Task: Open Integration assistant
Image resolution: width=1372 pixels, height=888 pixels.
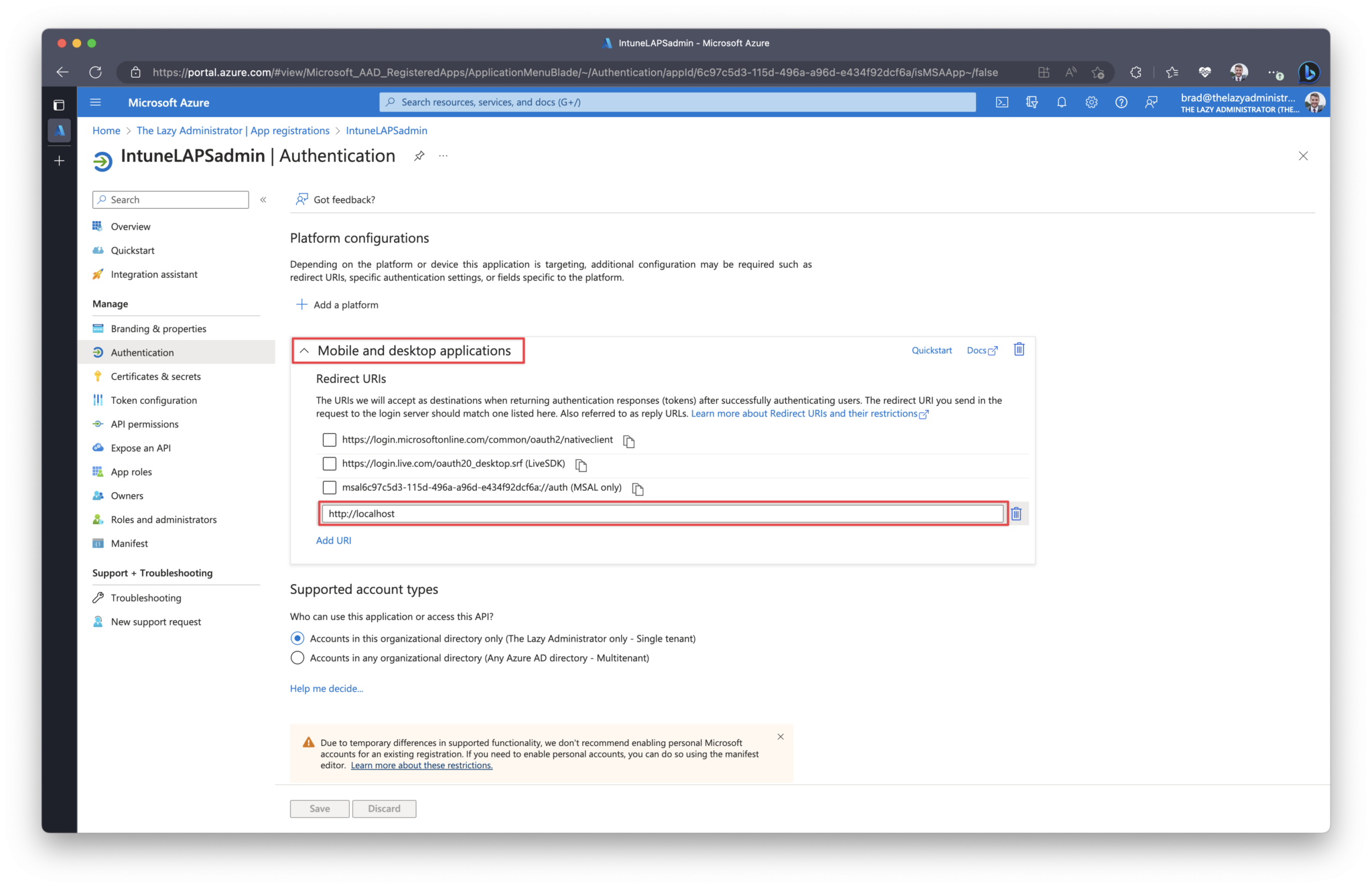Action: click(x=154, y=275)
